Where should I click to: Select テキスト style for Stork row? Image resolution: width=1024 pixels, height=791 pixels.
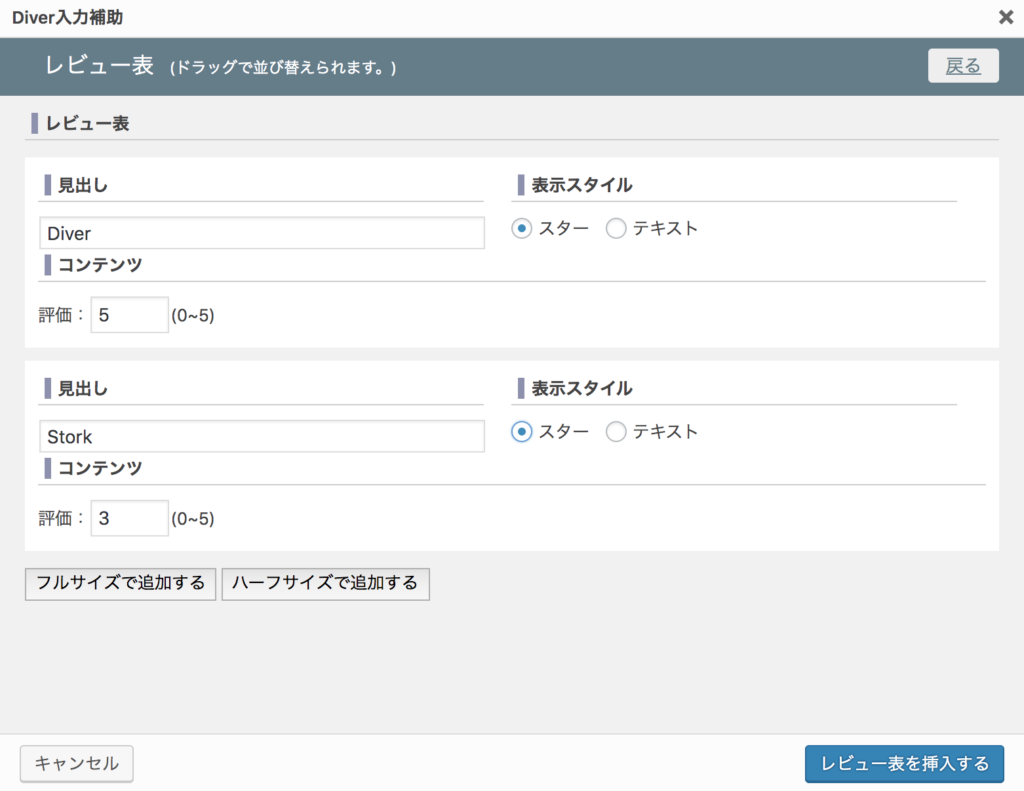coord(616,432)
